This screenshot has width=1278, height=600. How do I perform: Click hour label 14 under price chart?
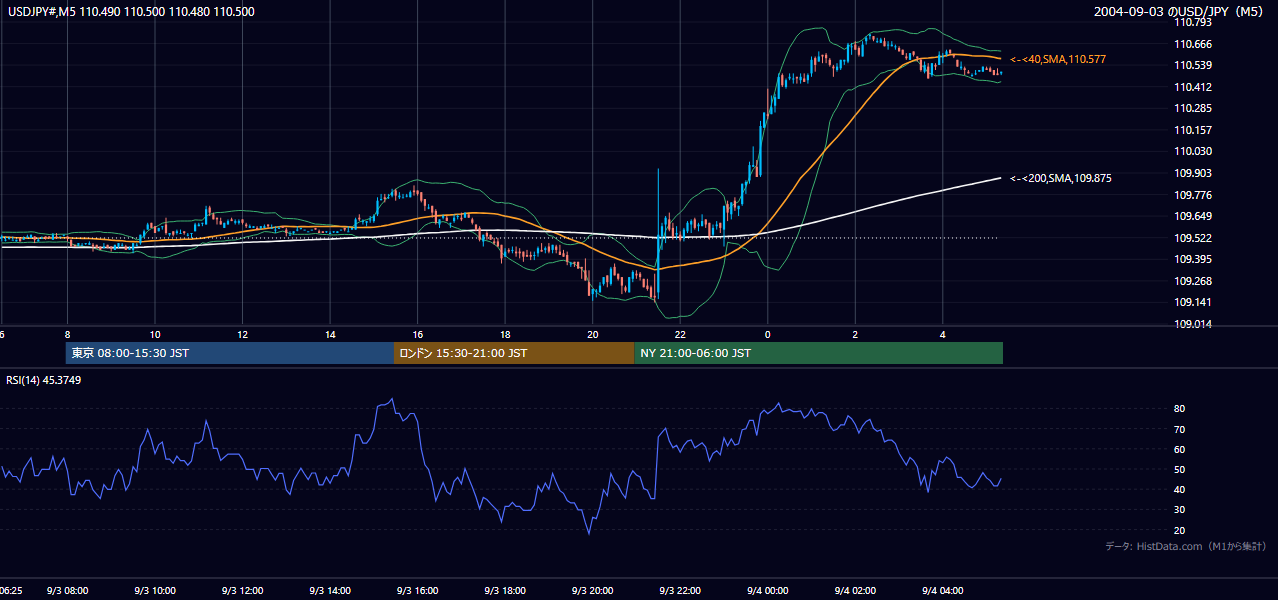tap(330, 335)
